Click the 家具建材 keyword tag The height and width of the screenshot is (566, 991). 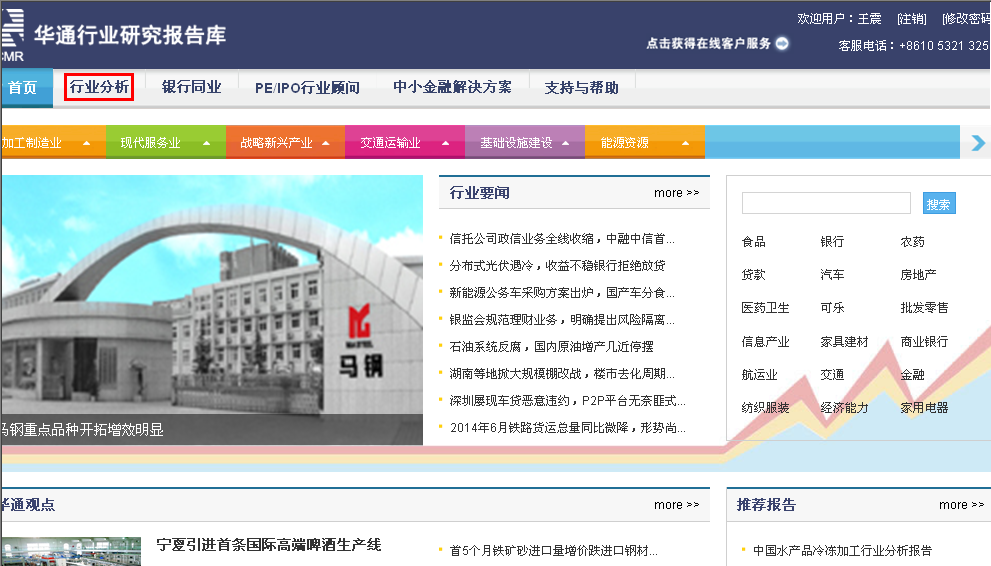(x=844, y=342)
